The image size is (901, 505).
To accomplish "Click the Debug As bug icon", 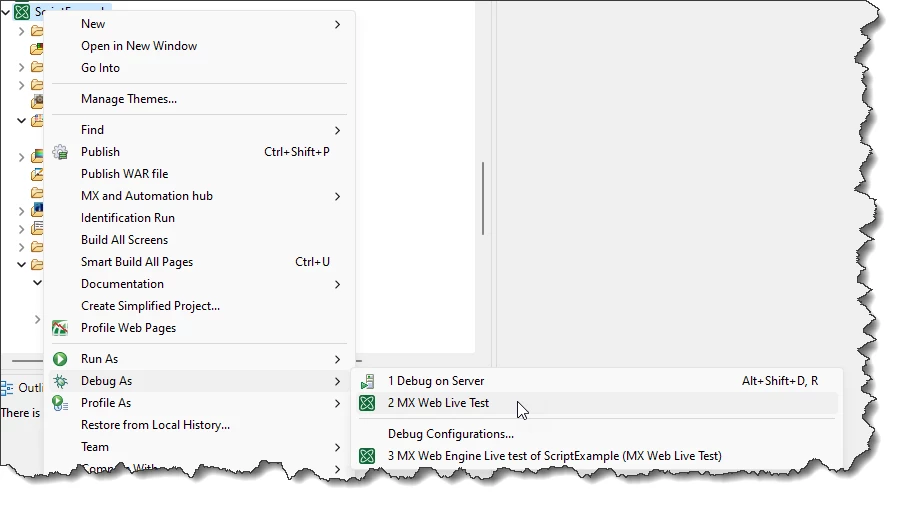I will coord(60,381).
